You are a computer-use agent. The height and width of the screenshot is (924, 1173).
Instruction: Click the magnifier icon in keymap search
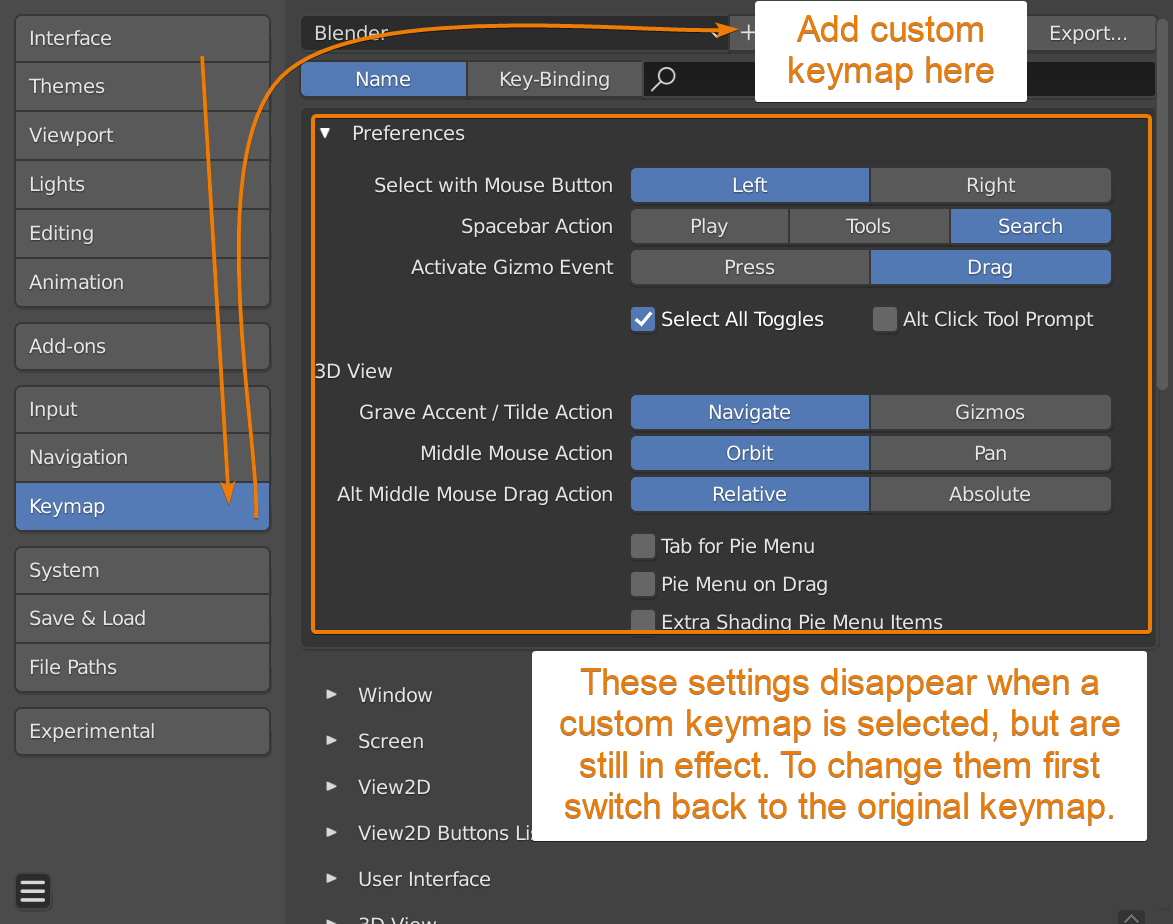(662, 80)
